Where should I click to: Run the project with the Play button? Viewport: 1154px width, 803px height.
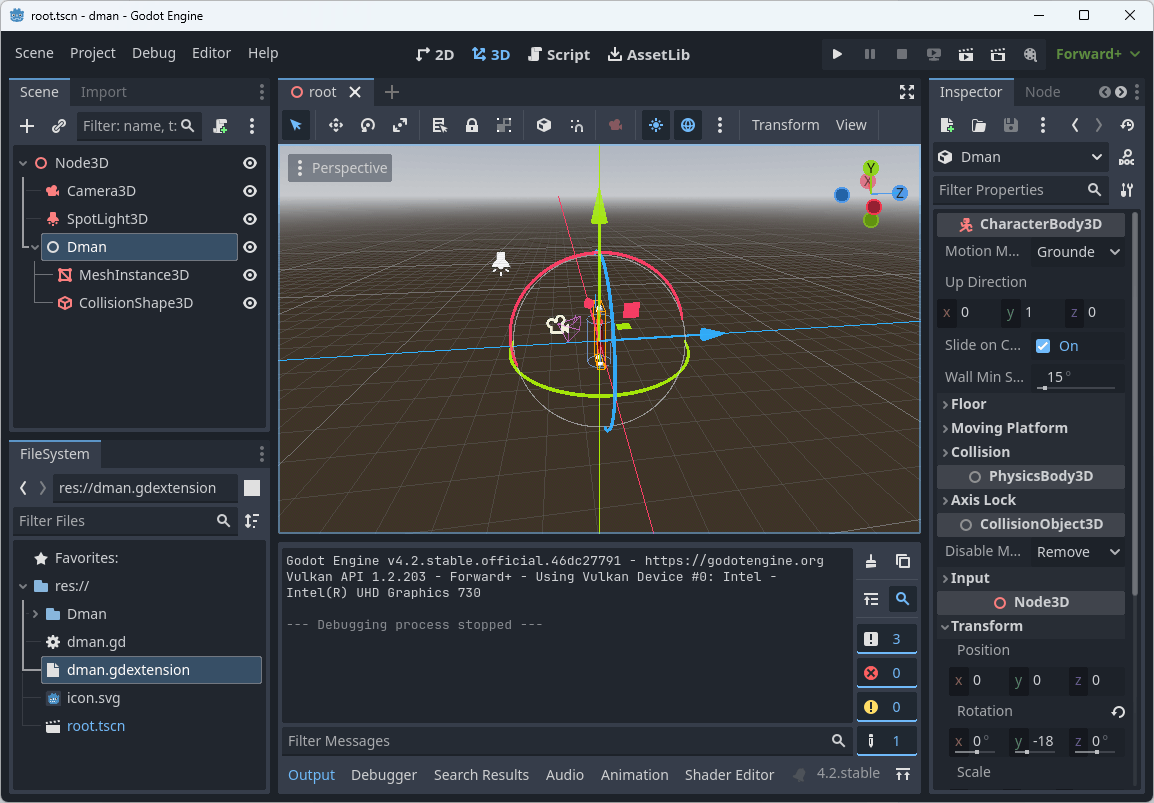coord(837,54)
